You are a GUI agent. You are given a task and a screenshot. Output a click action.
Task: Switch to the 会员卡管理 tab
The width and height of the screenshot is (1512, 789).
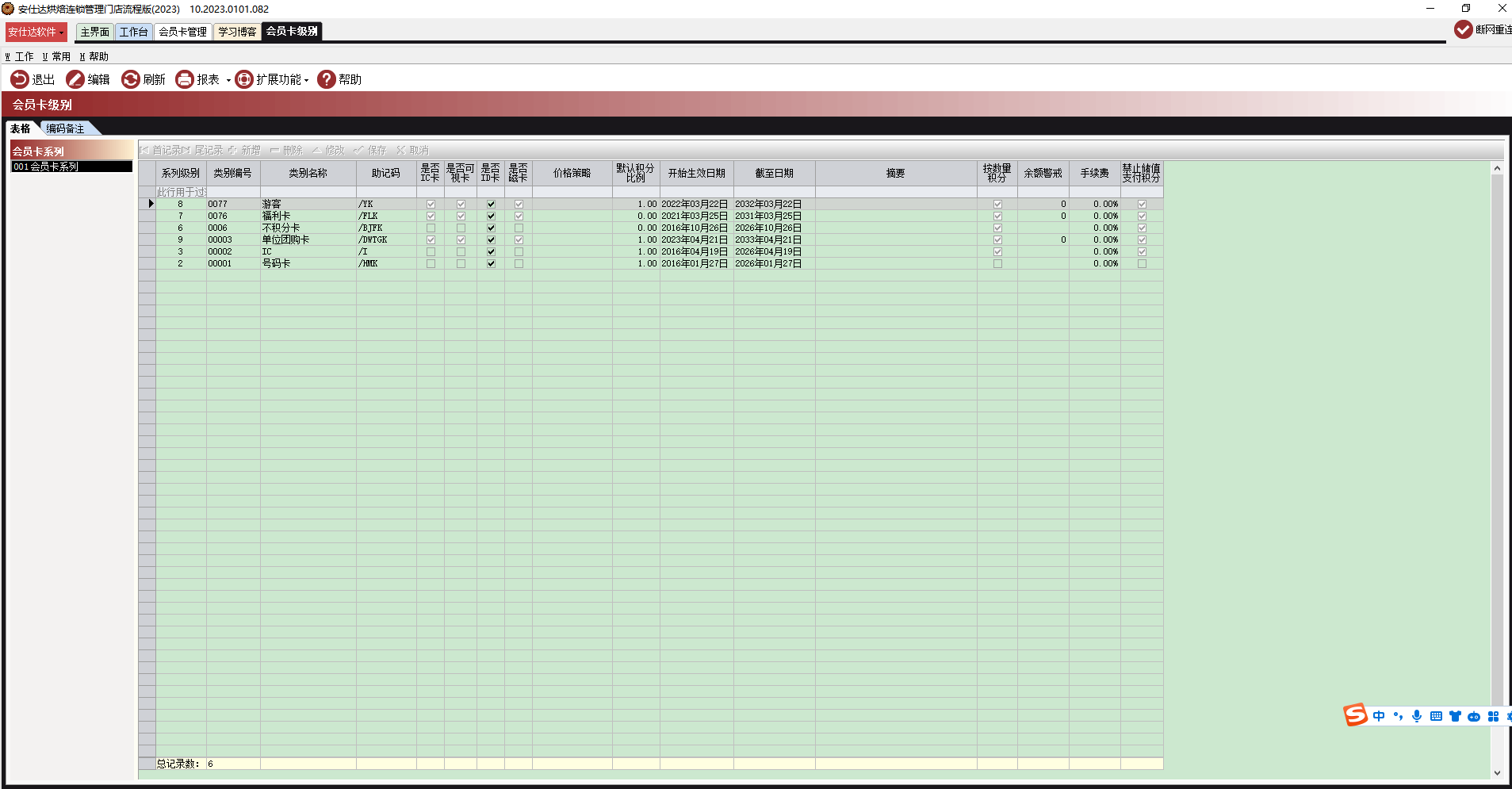182,32
